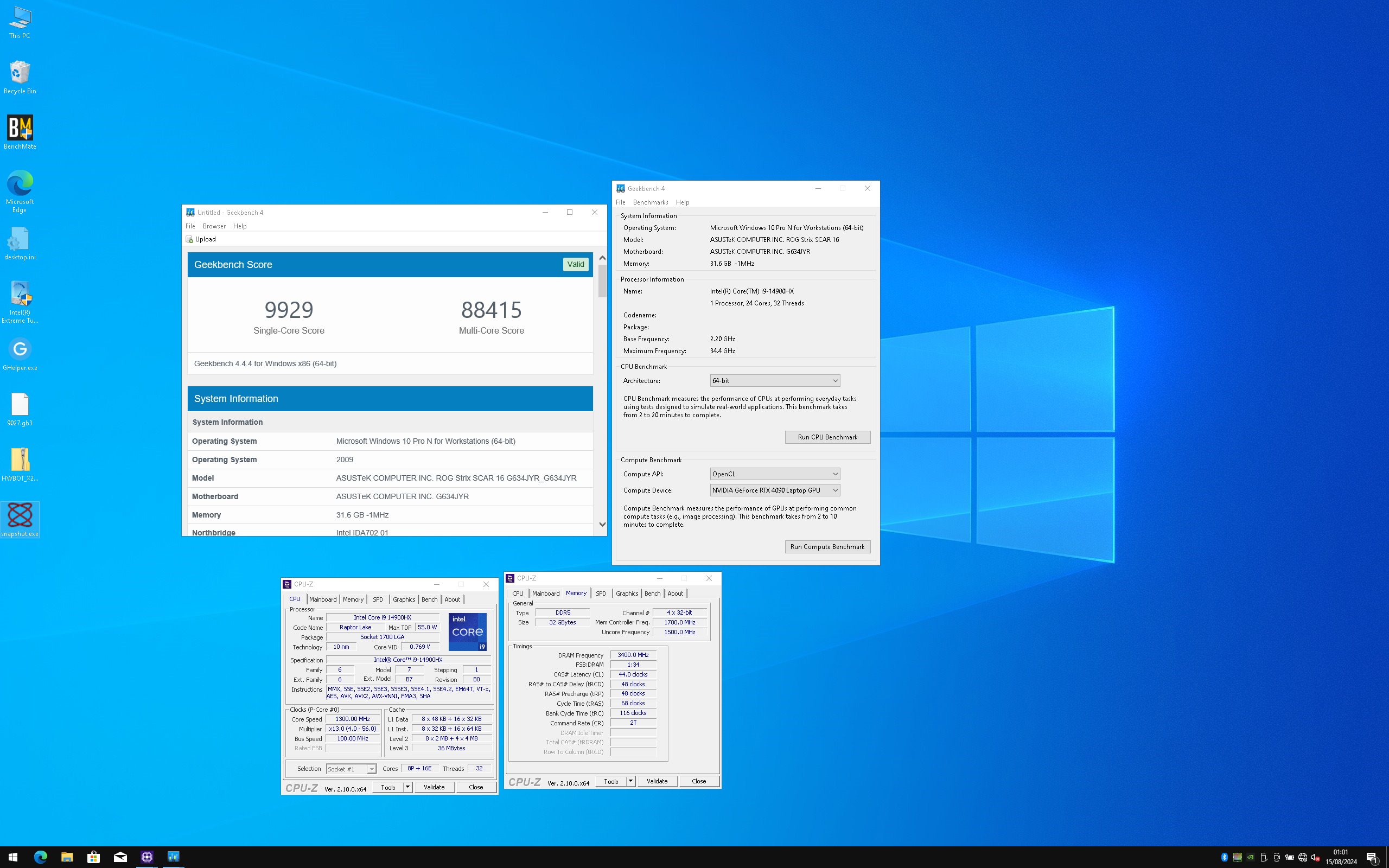This screenshot has width=1389, height=868.
Task: Open the notification center icon
Action: pos(1372,858)
